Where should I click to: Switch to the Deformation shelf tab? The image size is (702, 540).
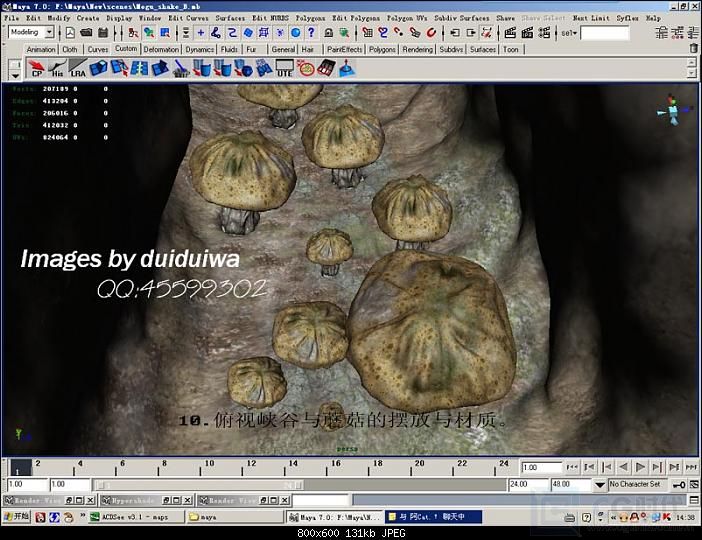[161, 49]
